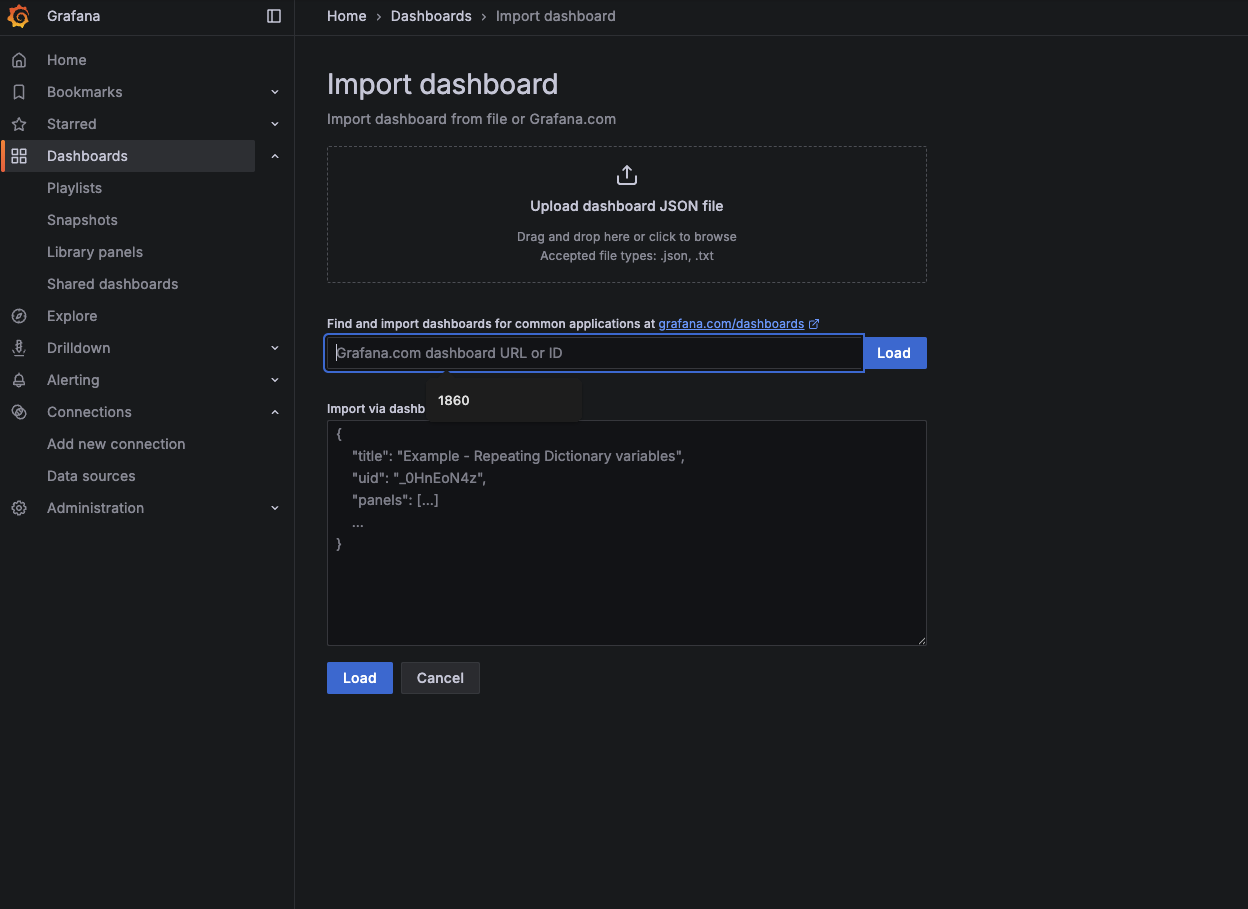Viewport: 1248px width, 909px height.
Task: Click the Home house icon
Action: [18, 60]
